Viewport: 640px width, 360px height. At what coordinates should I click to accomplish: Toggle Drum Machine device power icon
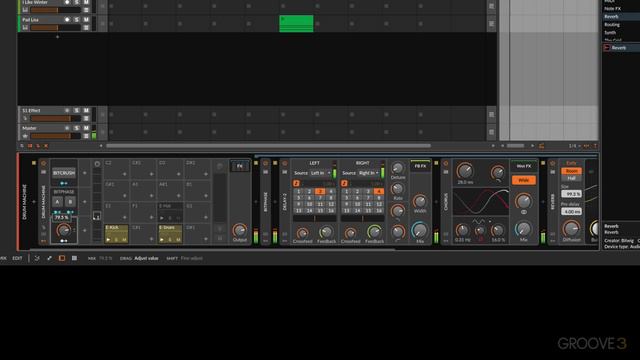point(44,163)
